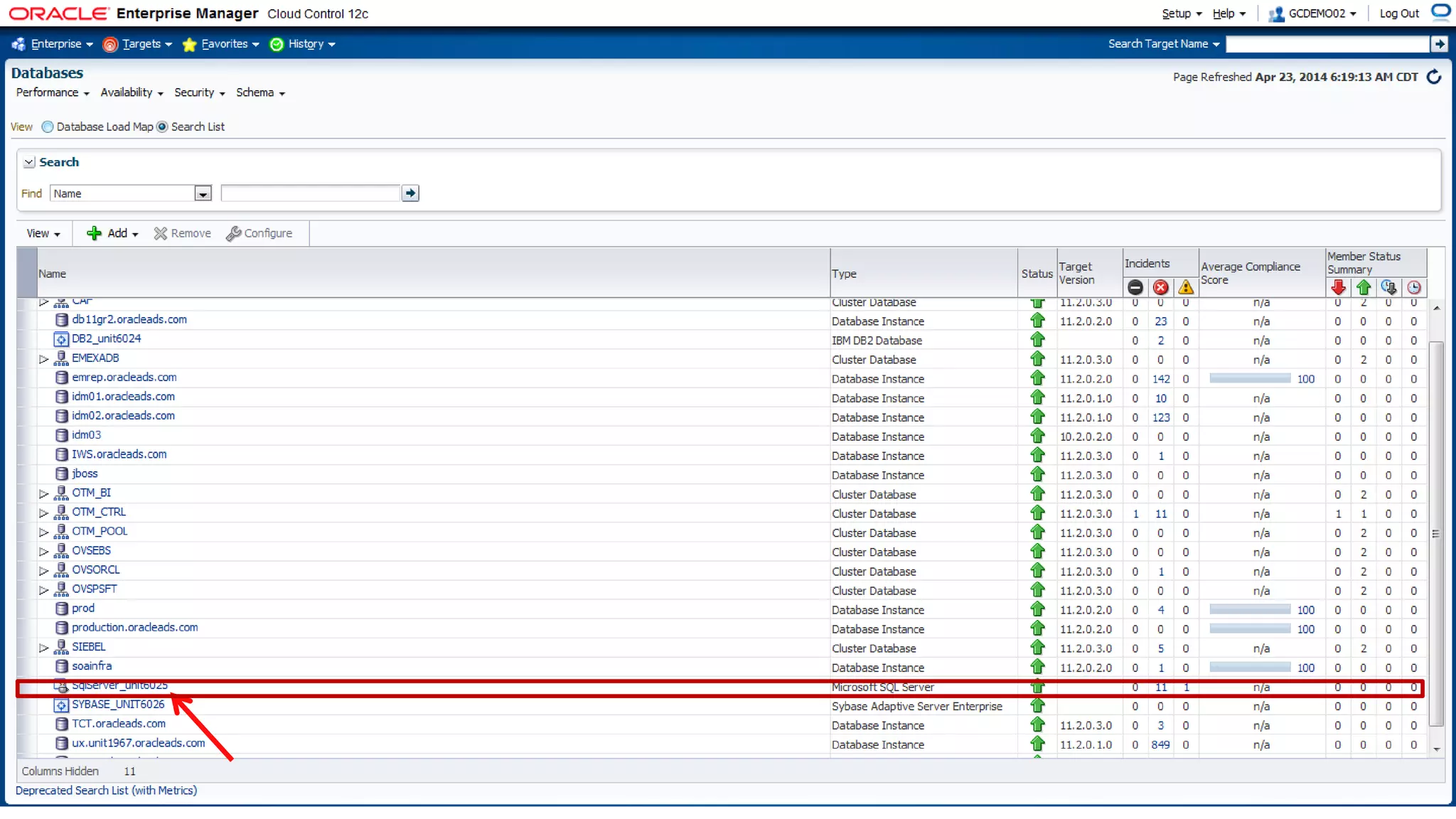Viewport: 1456px width, 819px height.
Task: Expand the SIEBEL cluster row
Action: pyautogui.click(x=44, y=648)
